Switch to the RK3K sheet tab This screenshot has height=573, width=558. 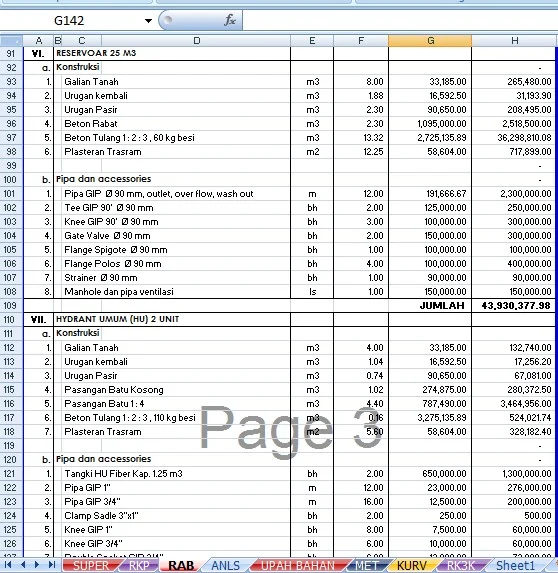click(461, 566)
